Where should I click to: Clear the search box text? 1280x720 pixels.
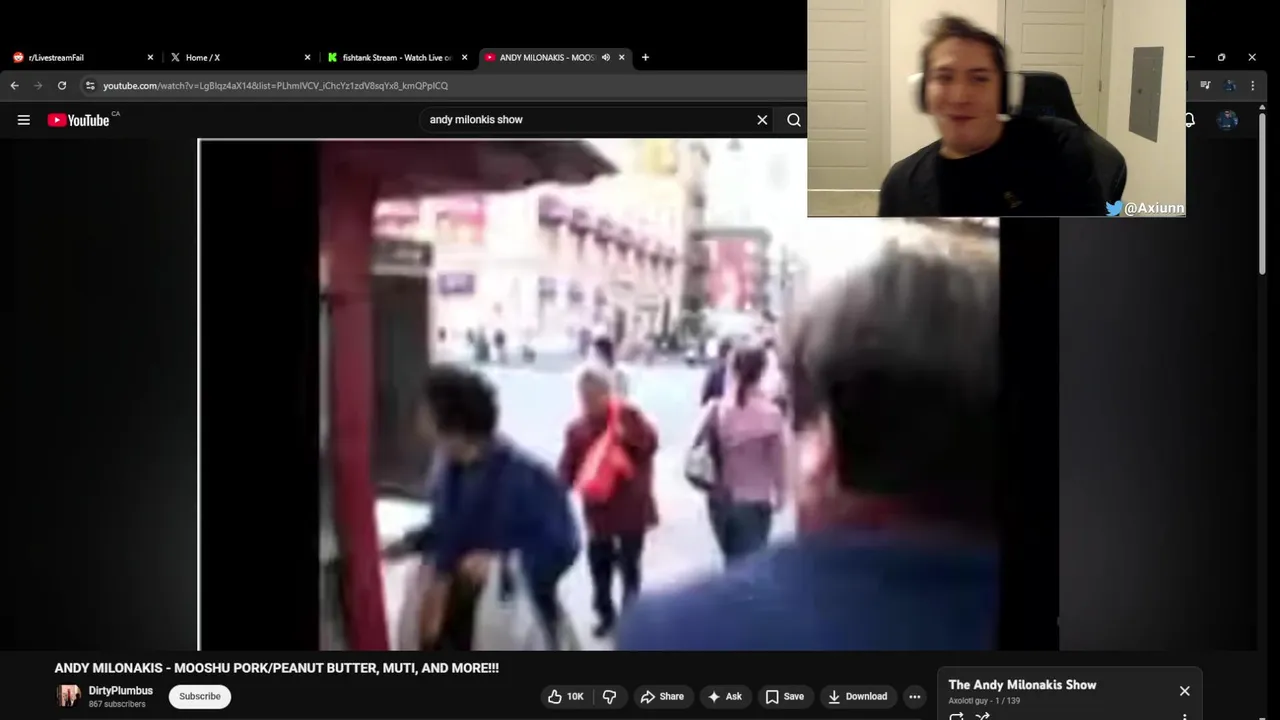pyautogui.click(x=762, y=120)
